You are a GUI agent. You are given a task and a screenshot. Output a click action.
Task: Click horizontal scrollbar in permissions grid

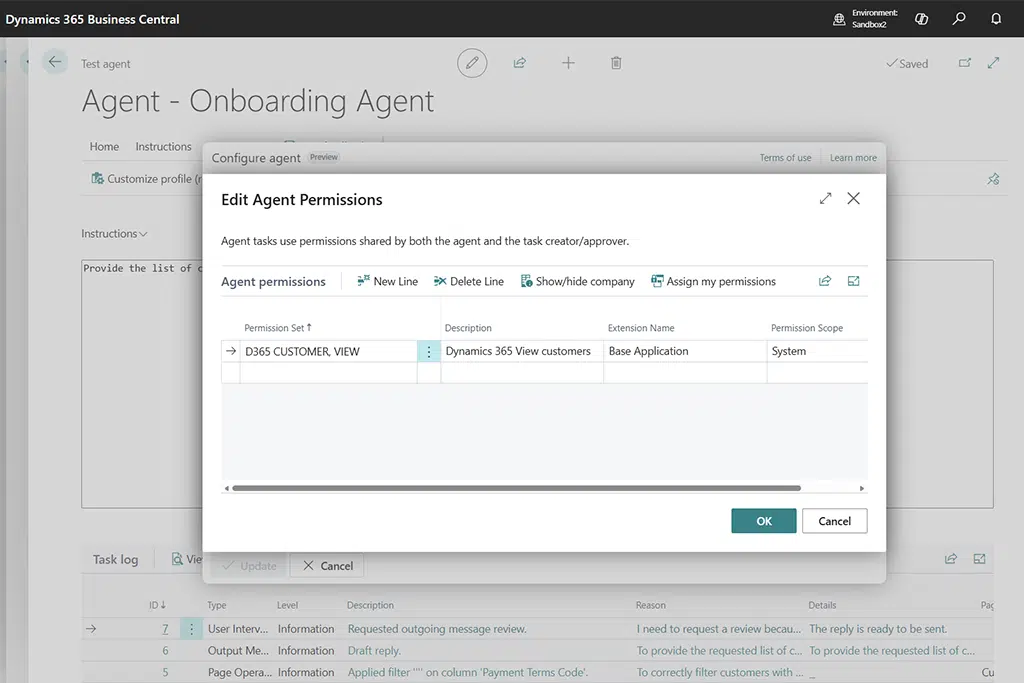click(x=517, y=488)
